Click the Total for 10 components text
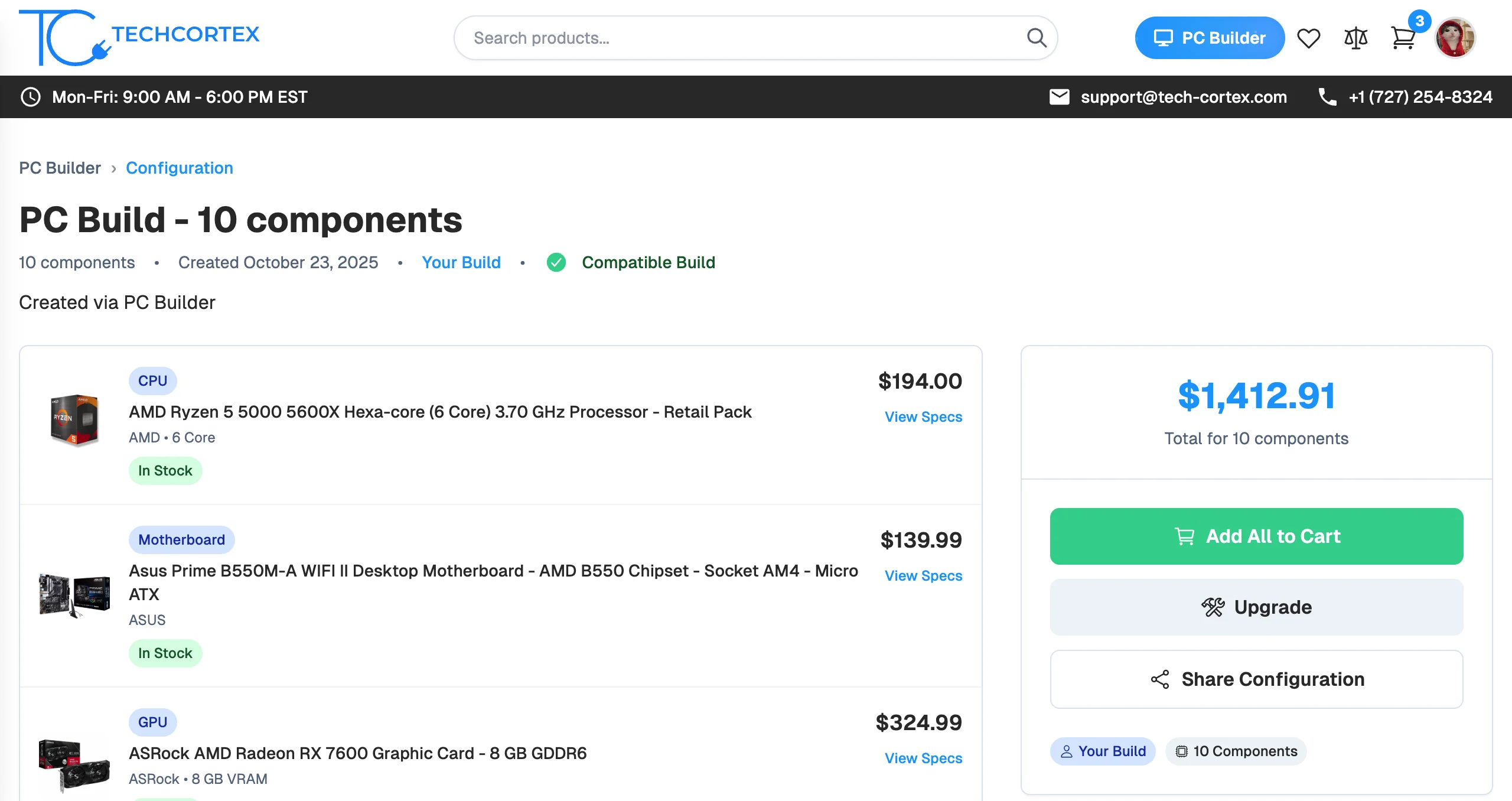The height and width of the screenshot is (801, 1512). [x=1256, y=438]
